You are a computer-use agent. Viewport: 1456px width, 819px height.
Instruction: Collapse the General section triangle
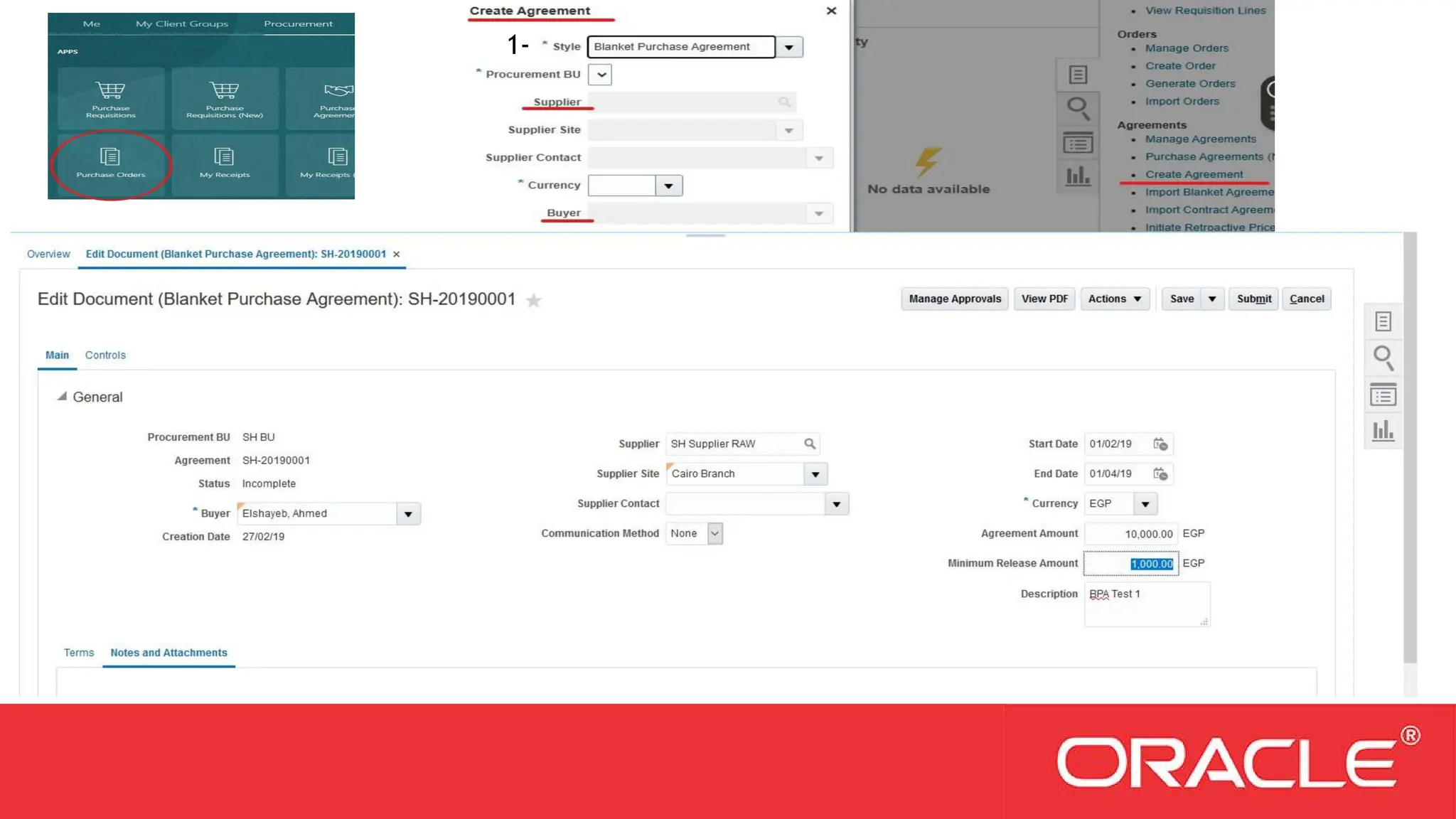pyautogui.click(x=62, y=397)
